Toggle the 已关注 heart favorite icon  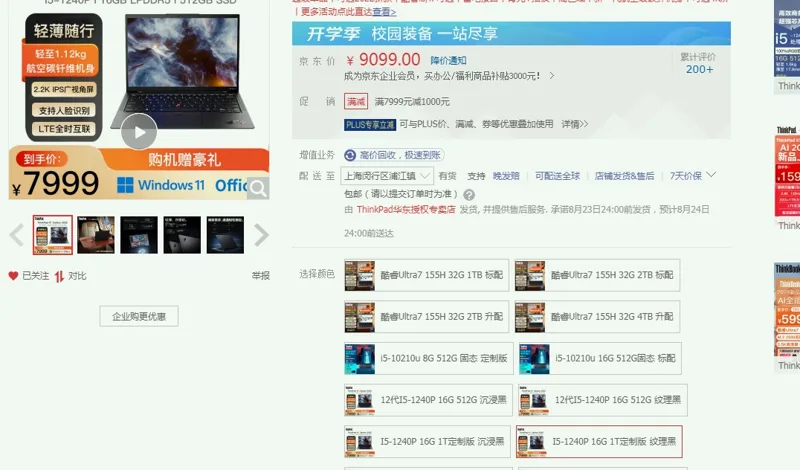[13, 276]
